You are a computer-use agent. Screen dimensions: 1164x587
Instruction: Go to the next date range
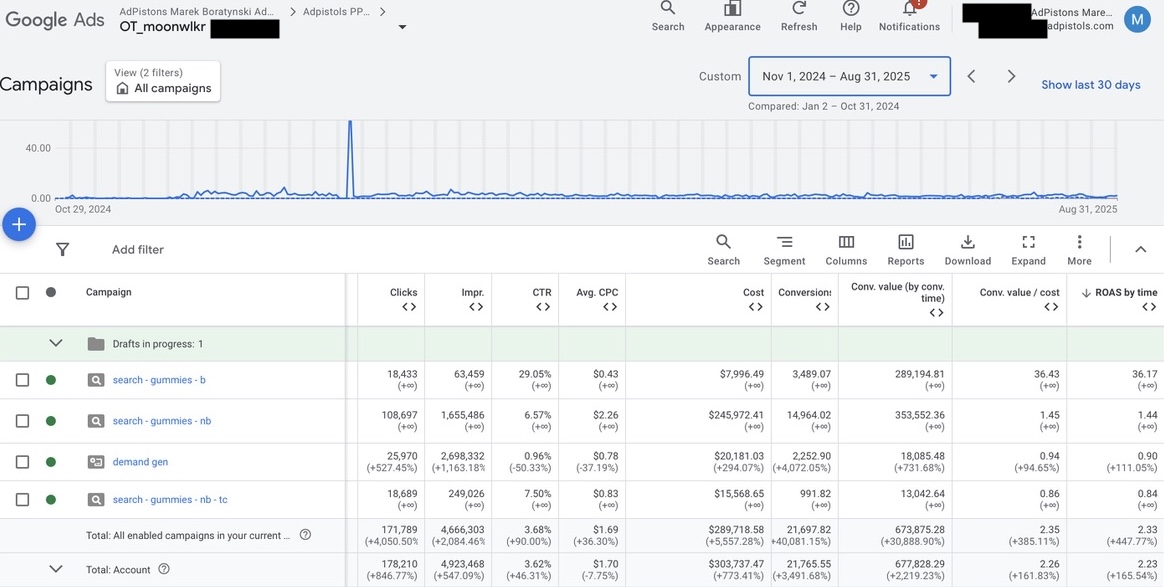(x=1011, y=76)
